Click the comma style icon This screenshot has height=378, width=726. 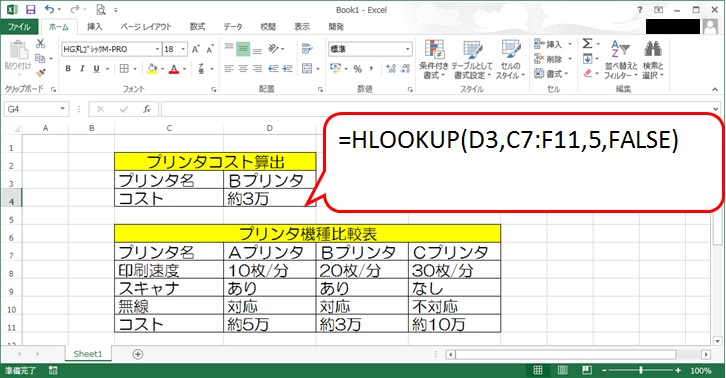pos(371,69)
